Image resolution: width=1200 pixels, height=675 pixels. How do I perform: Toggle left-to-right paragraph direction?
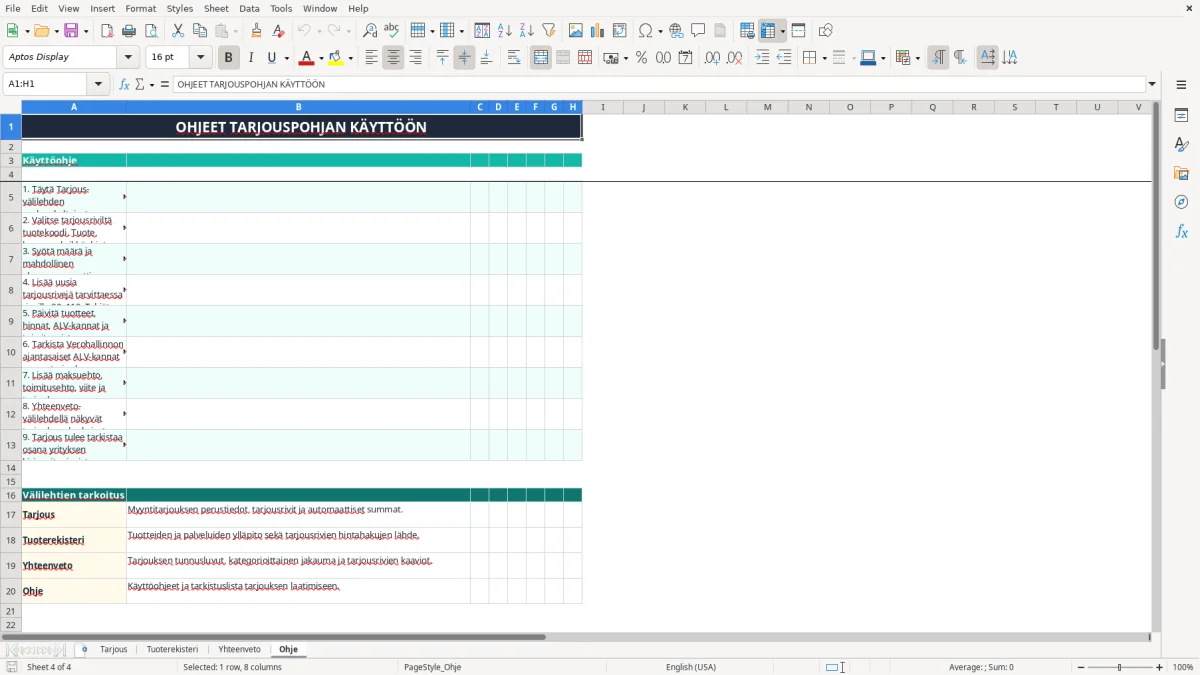point(938,58)
